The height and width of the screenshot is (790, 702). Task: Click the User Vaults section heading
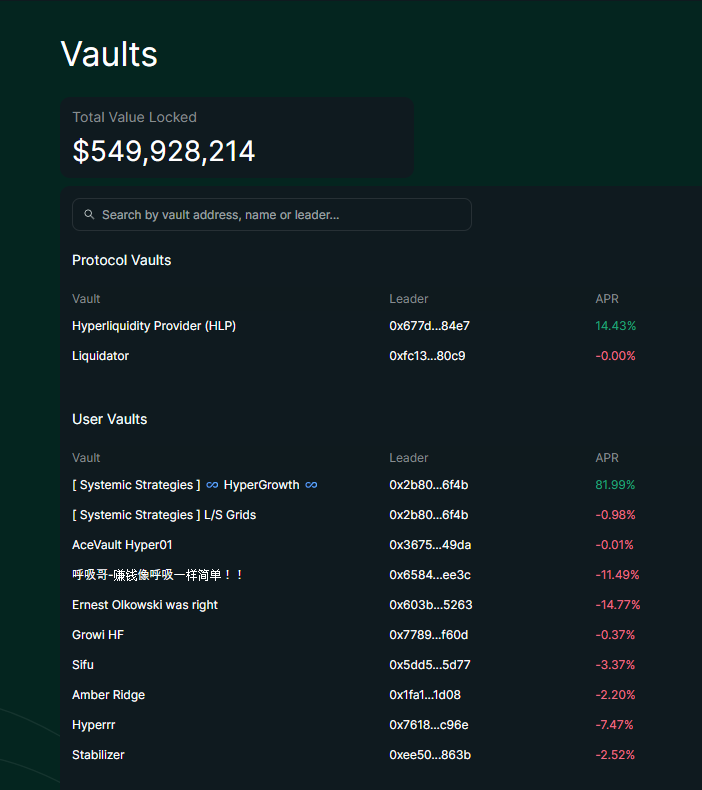109,419
